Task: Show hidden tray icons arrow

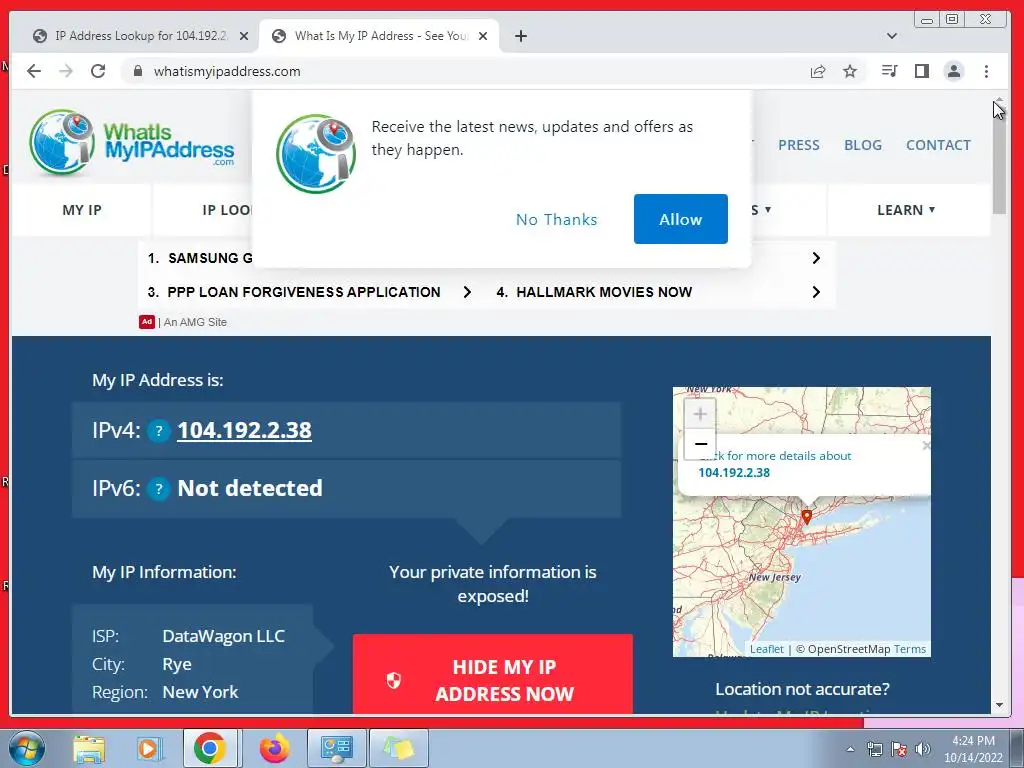Action: tap(850, 749)
